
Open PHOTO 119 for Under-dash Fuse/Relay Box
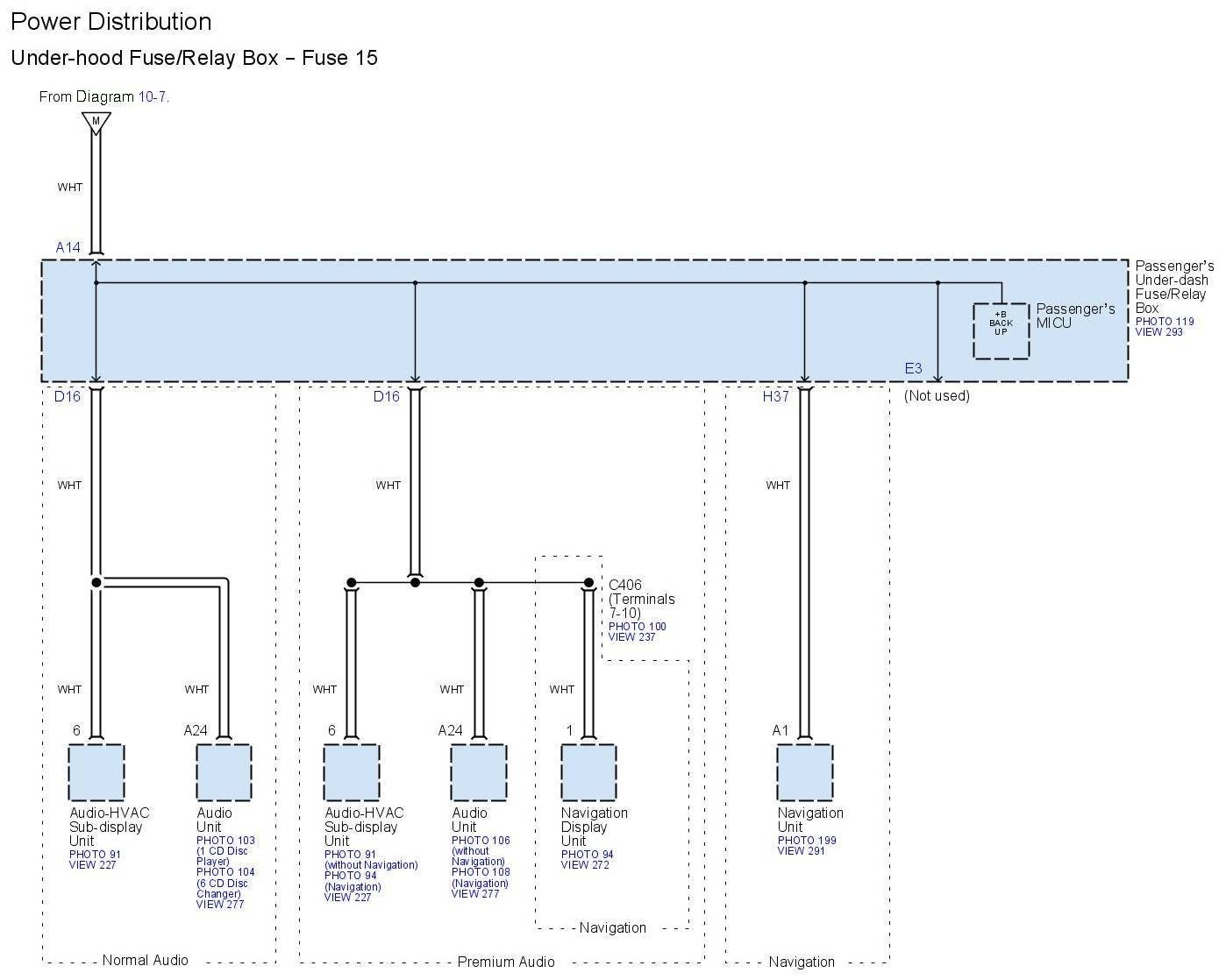(x=1165, y=322)
